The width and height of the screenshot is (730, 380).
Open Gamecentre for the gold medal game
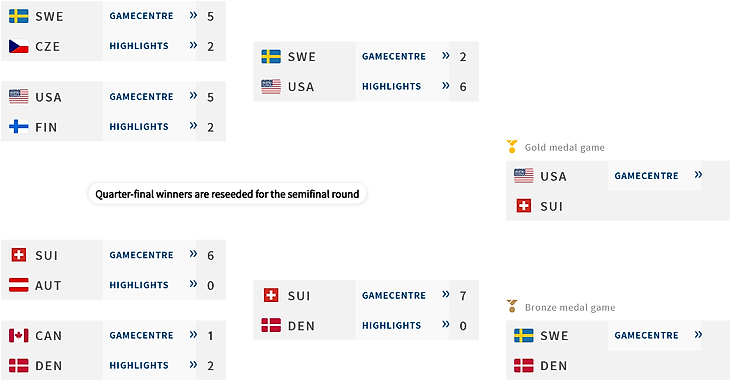point(646,176)
